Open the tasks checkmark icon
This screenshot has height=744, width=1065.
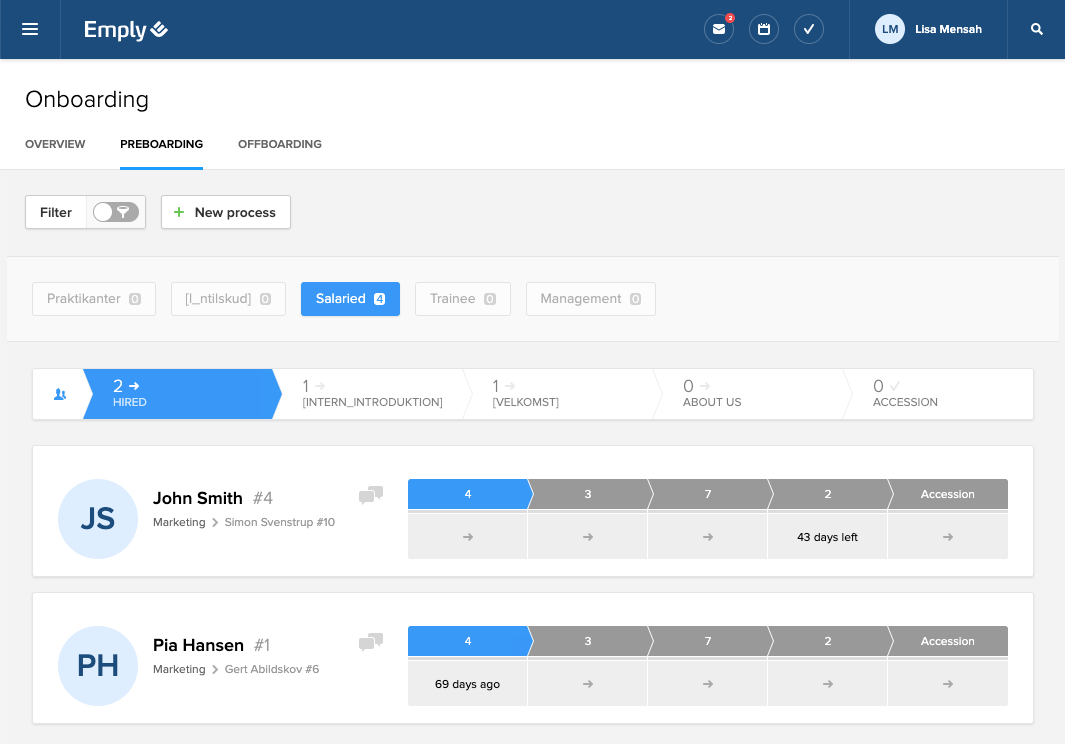point(808,29)
